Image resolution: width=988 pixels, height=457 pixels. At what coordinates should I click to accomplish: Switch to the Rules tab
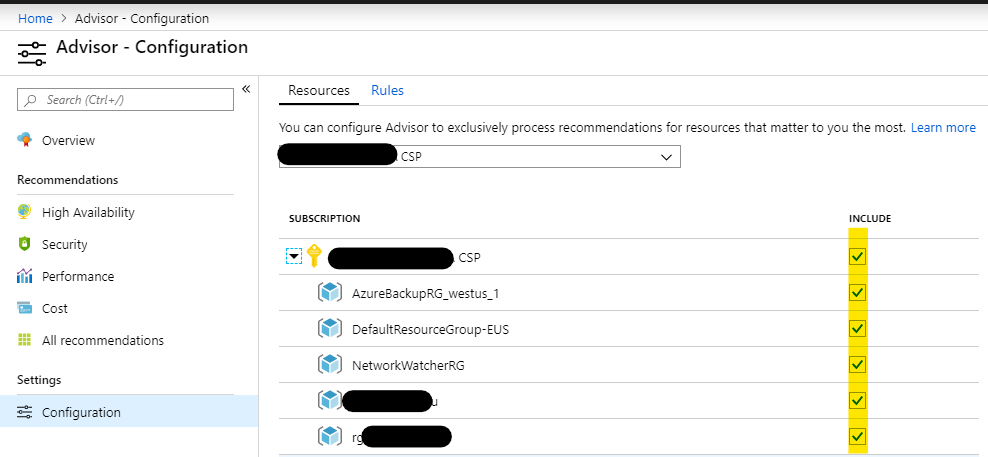pyautogui.click(x=387, y=90)
